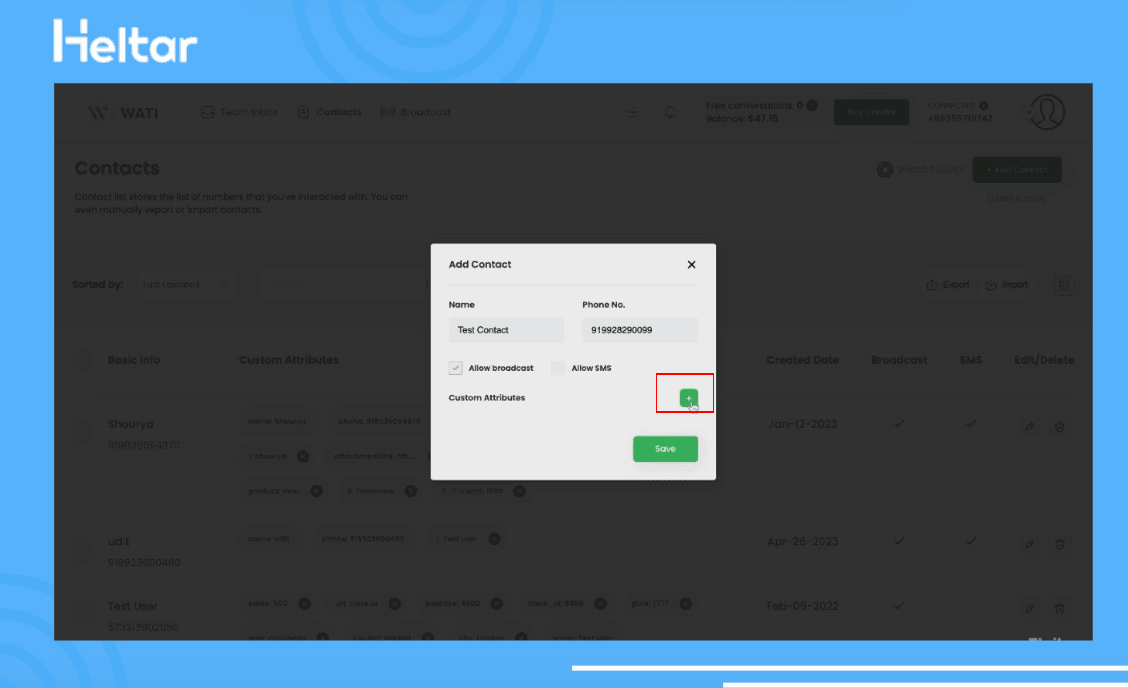Add a custom attribute with the plus icon
This screenshot has width=1128, height=688.
click(x=688, y=398)
